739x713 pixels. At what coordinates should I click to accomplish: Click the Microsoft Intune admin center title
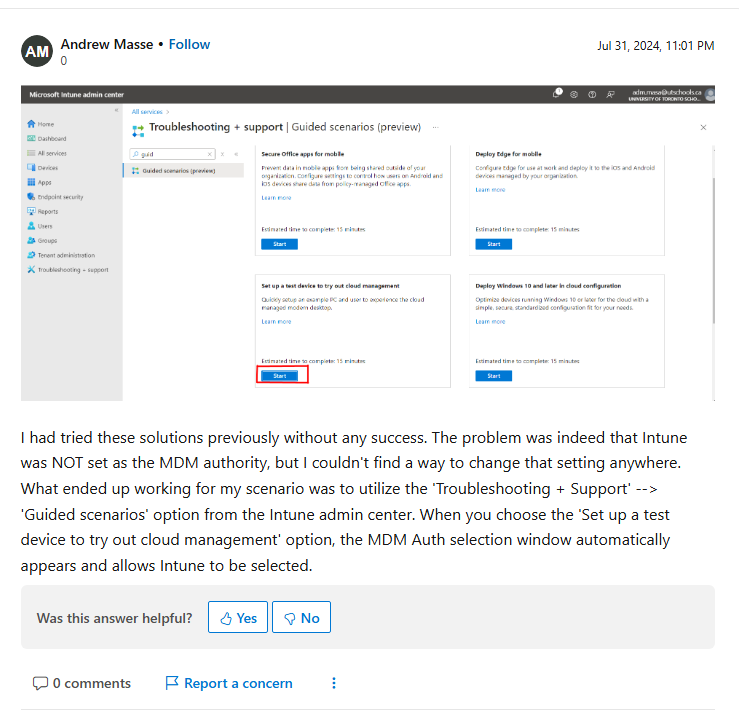pos(76,94)
